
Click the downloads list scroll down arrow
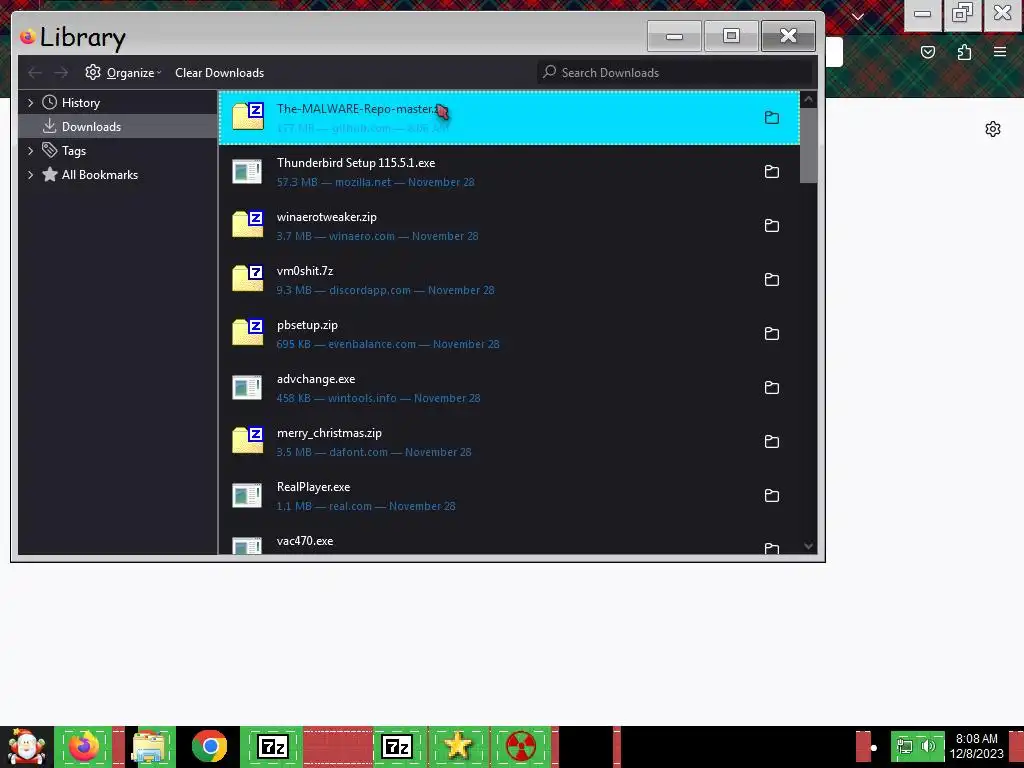pyautogui.click(x=808, y=547)
